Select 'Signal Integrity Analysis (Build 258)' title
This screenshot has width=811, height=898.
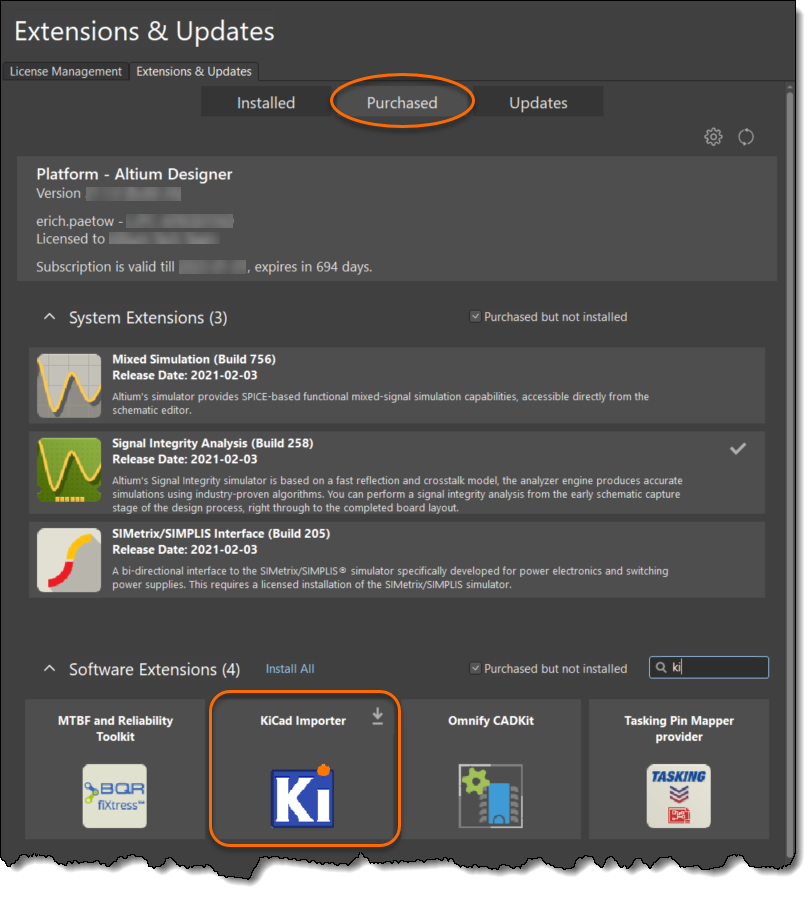pos(212,443)
